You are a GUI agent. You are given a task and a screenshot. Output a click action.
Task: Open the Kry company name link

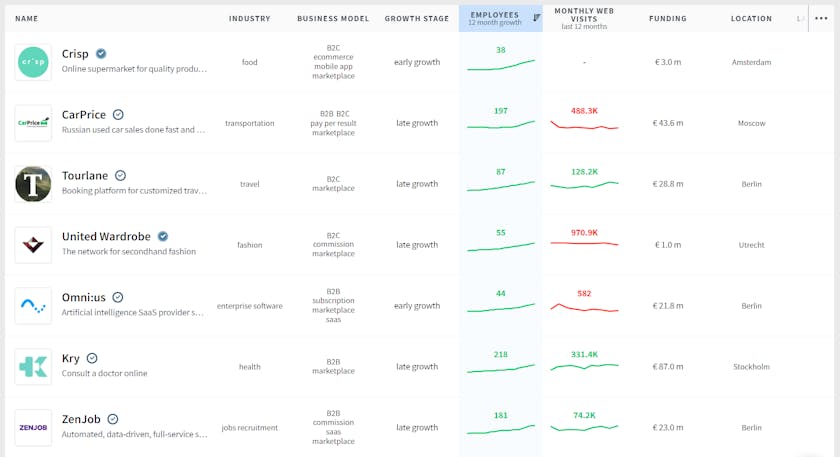[71, 358]
